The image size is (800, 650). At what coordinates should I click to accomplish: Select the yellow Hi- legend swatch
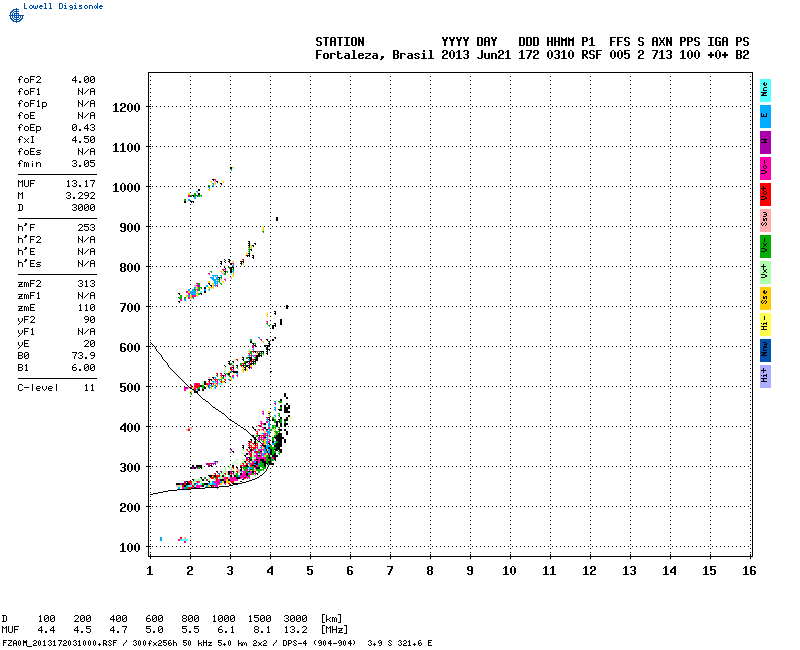[765, 324]
